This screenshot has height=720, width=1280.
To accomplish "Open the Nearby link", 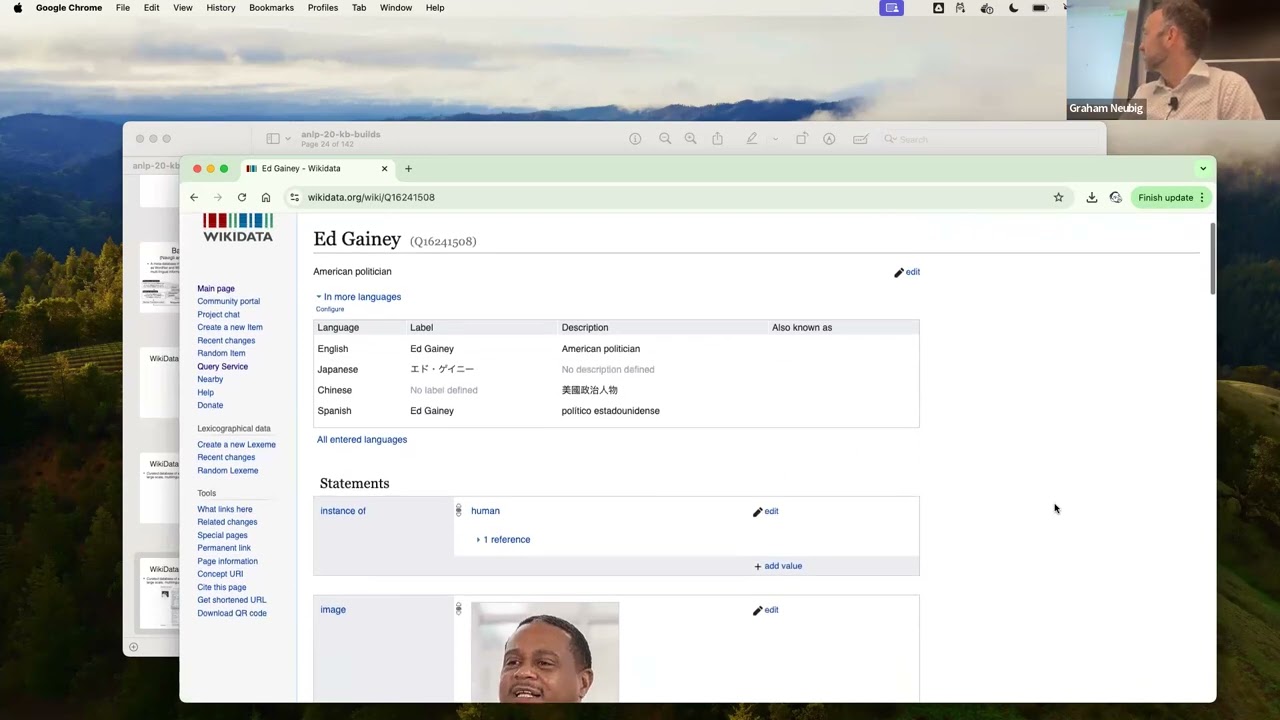I will (x=210, y=380).
